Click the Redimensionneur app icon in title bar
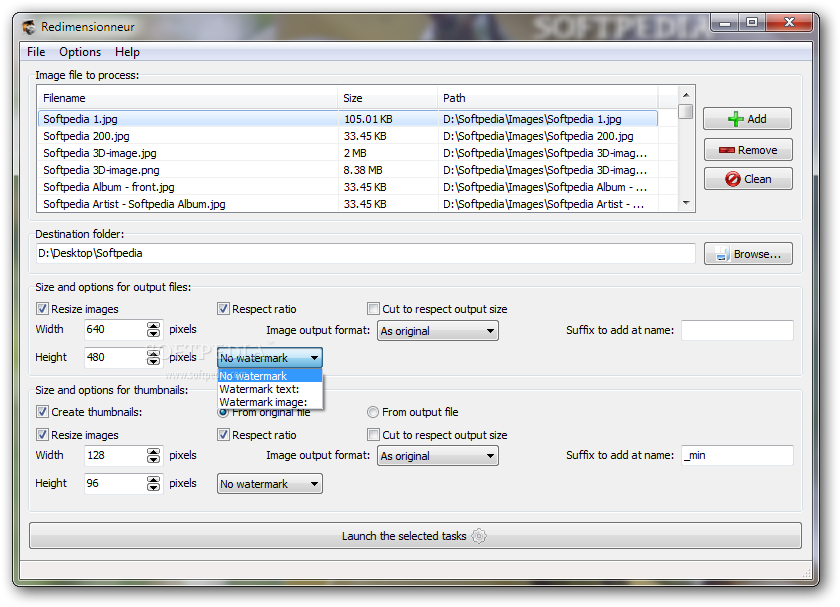Viewport: 840px width, 607px height. point(29,27)
